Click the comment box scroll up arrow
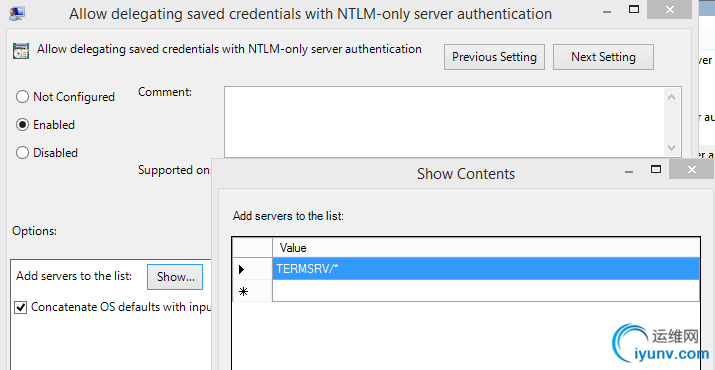This screenshot has width=715, height=370. tap(671, 97)
